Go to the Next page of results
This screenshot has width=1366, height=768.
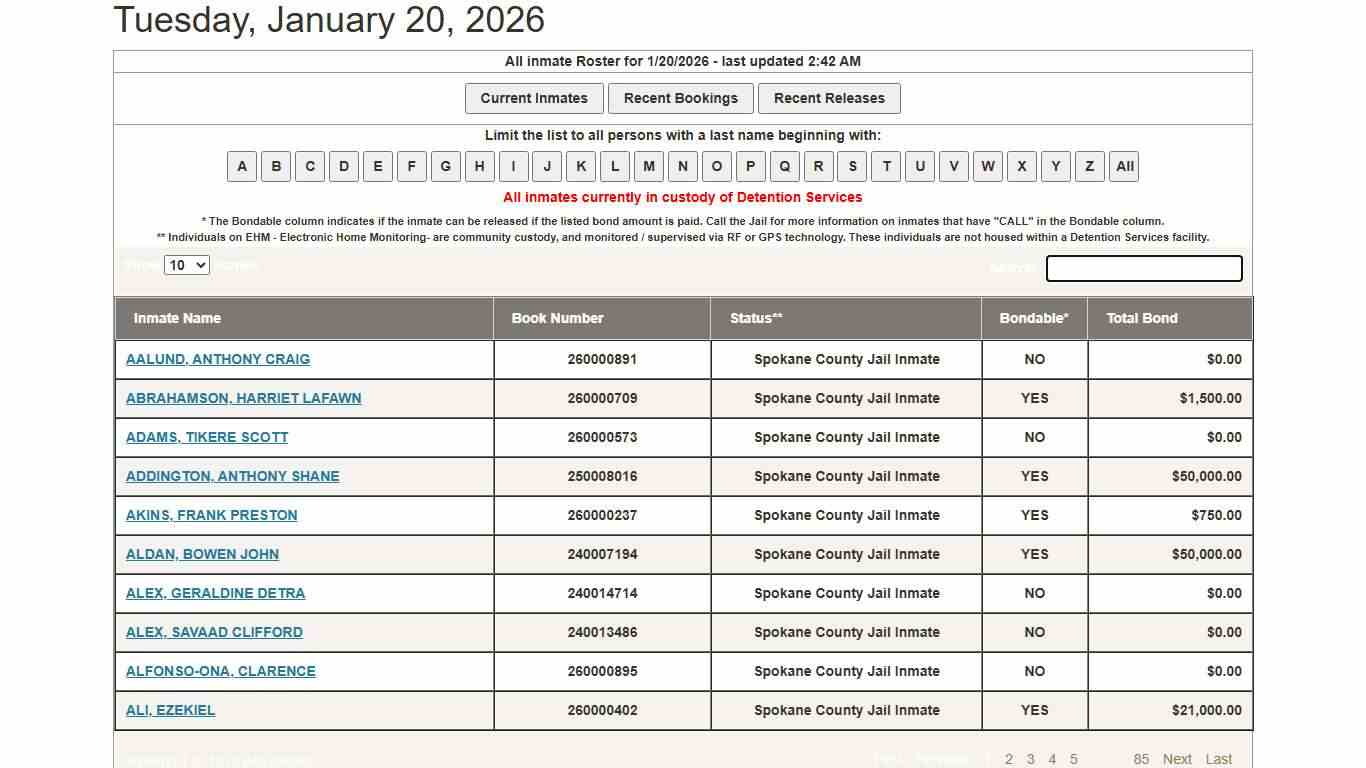pos(1177,759)
